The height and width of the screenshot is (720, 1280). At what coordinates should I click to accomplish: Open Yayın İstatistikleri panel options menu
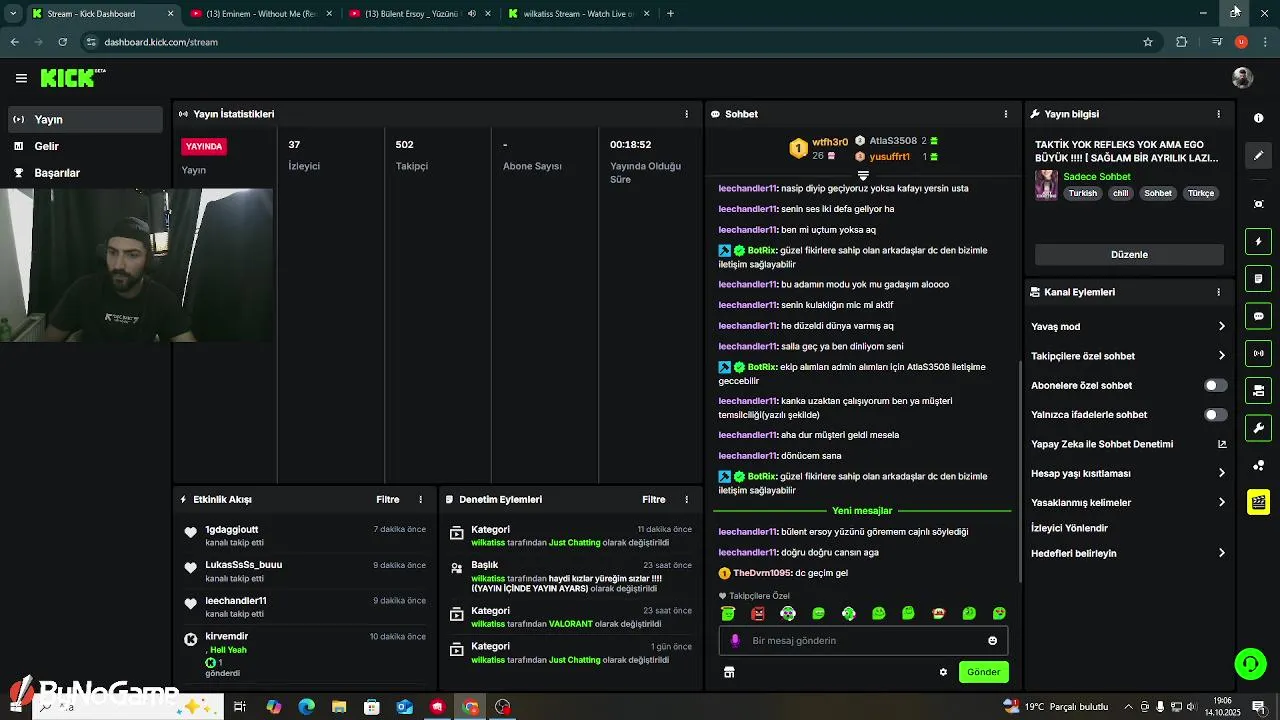click(686, 114)
